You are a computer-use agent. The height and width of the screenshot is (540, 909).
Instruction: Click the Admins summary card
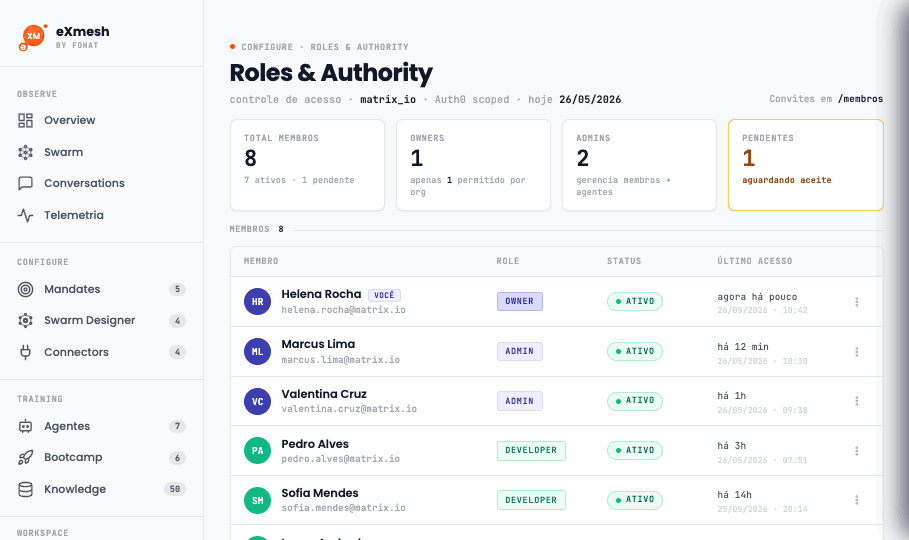[639, 165]
